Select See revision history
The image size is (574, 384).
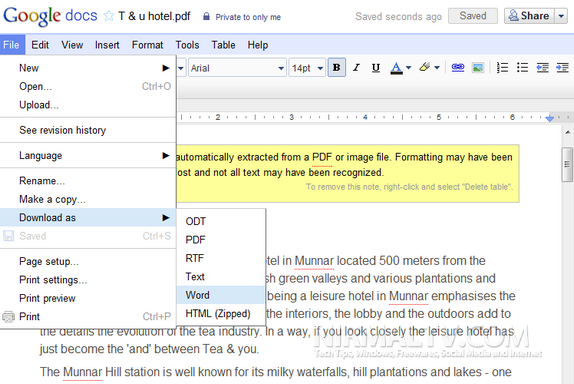click(88, 130)
